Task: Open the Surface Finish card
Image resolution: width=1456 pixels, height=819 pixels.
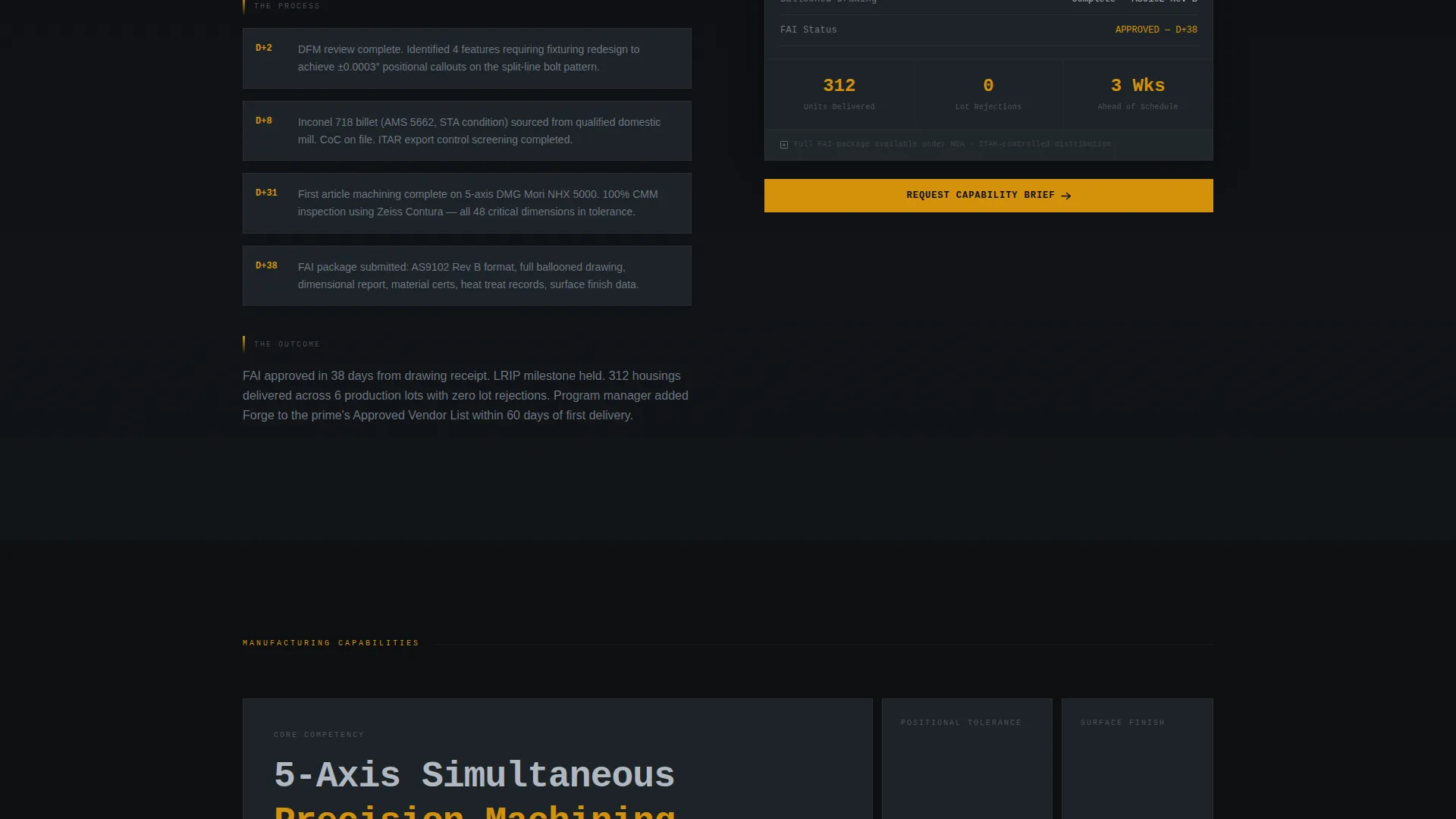Action: pyautogui.click(x=1137, y=758)
